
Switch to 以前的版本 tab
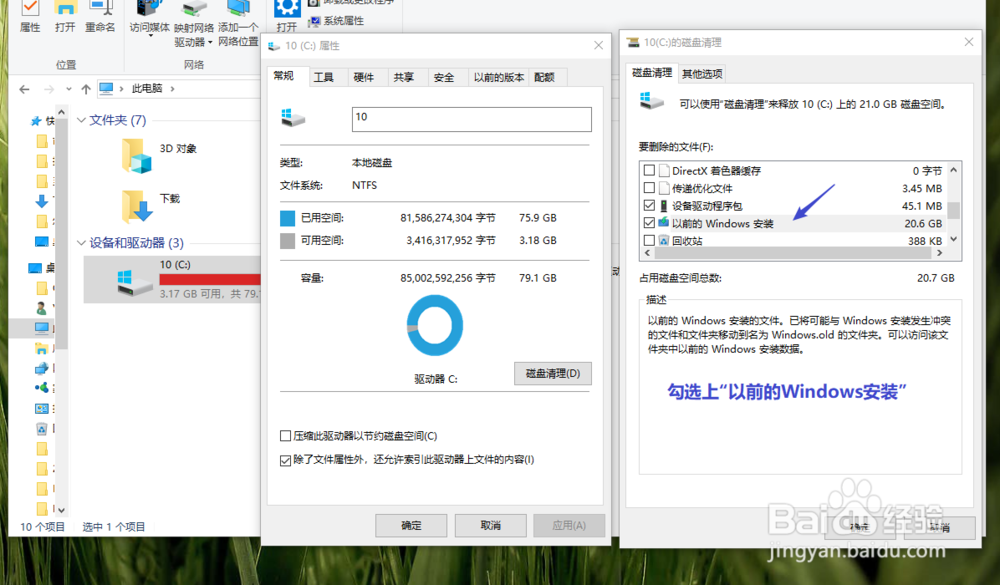pyautogui.click(x=499, y=77)
